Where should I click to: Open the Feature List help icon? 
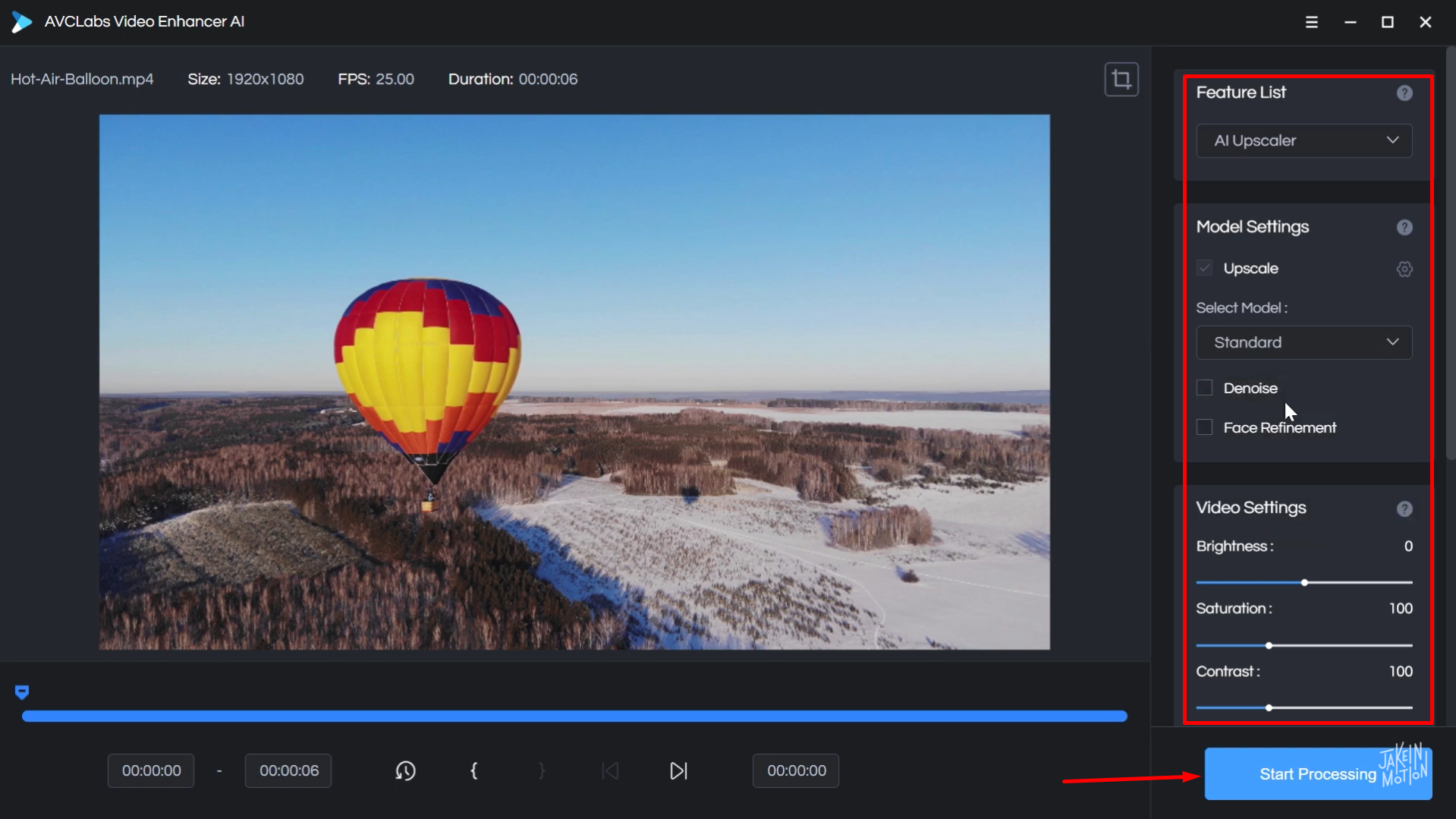click(x=1405, y=93)
